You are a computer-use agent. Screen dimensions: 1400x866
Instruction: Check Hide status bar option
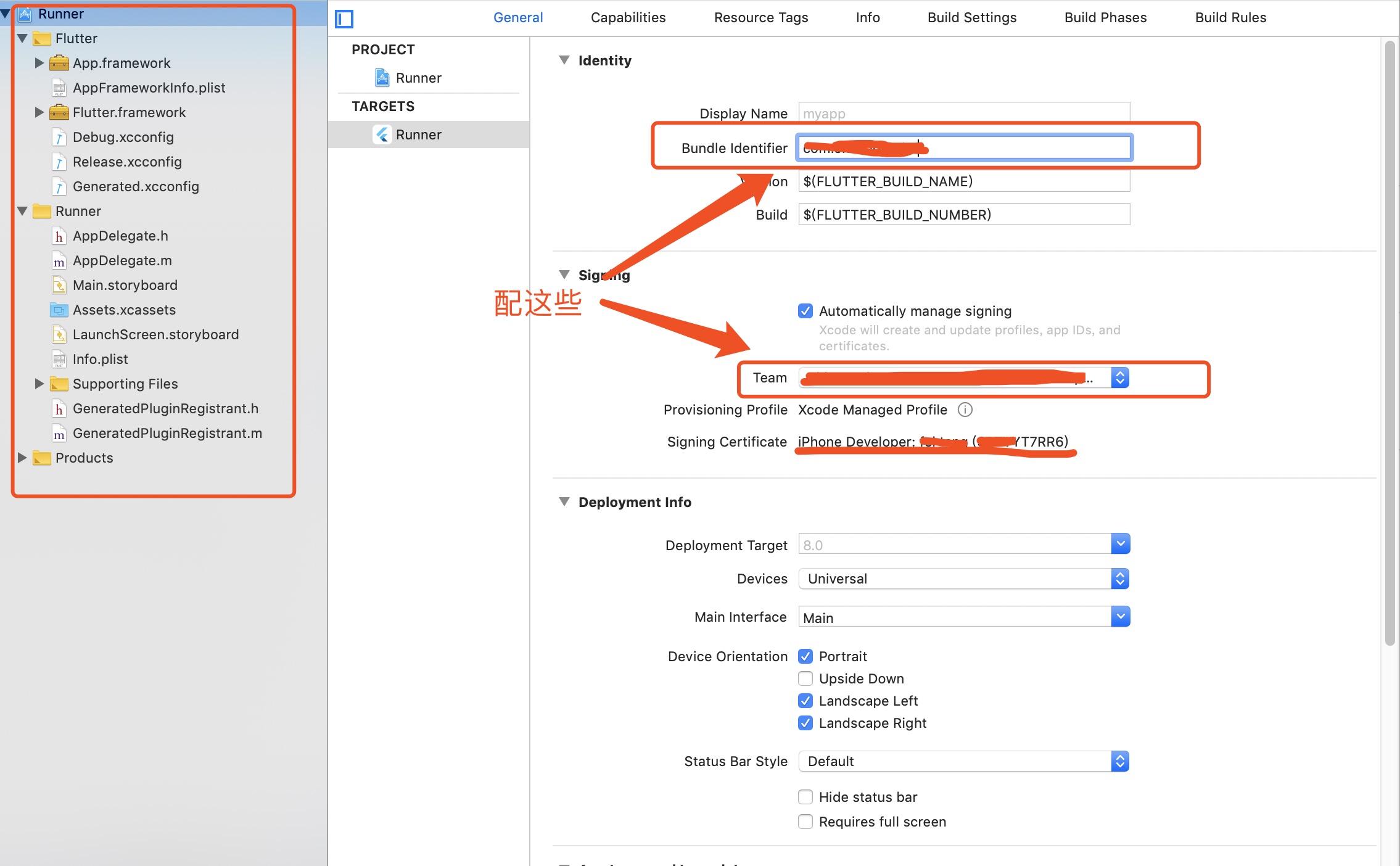click(805, 797)
